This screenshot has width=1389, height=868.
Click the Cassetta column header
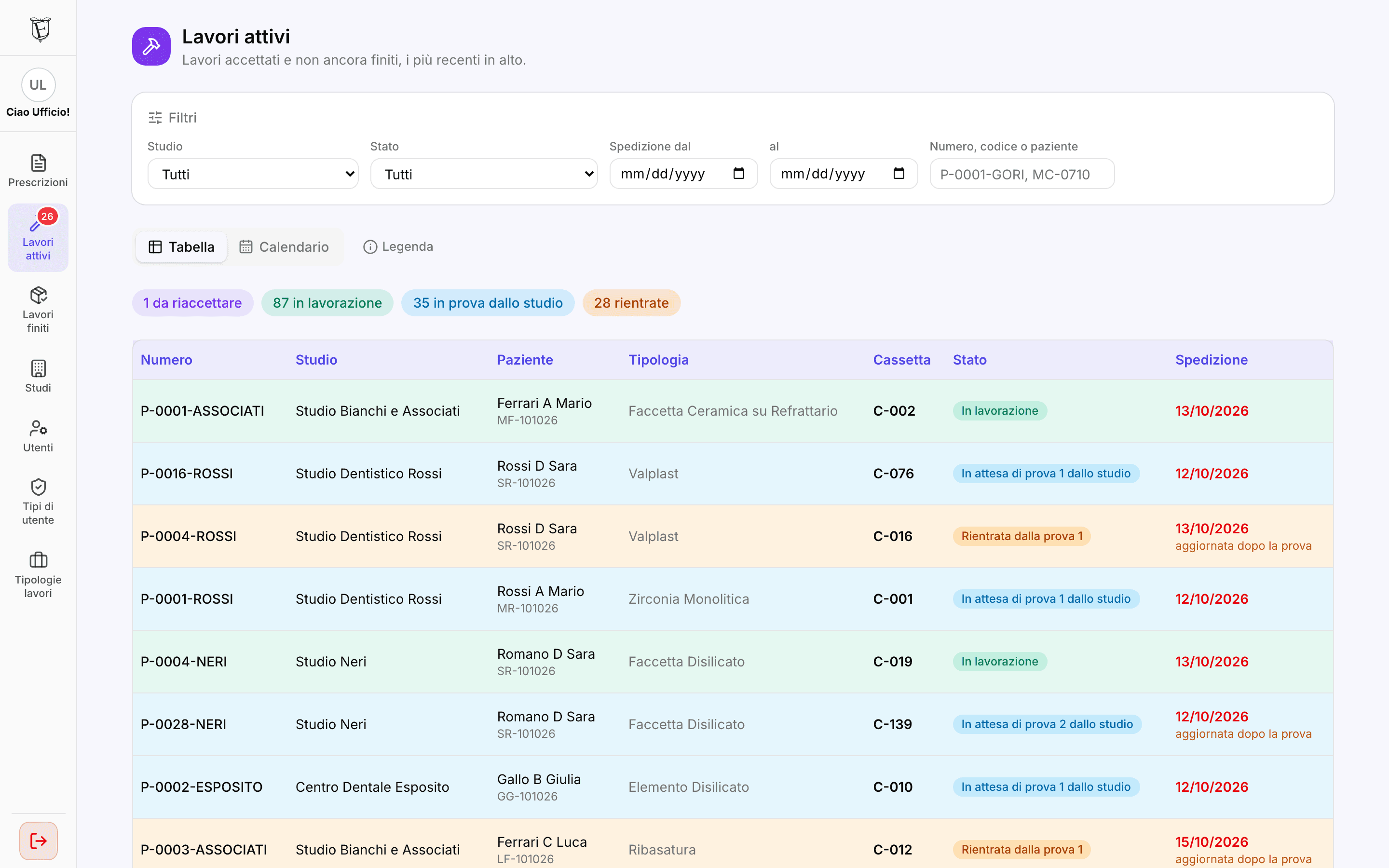901,360
